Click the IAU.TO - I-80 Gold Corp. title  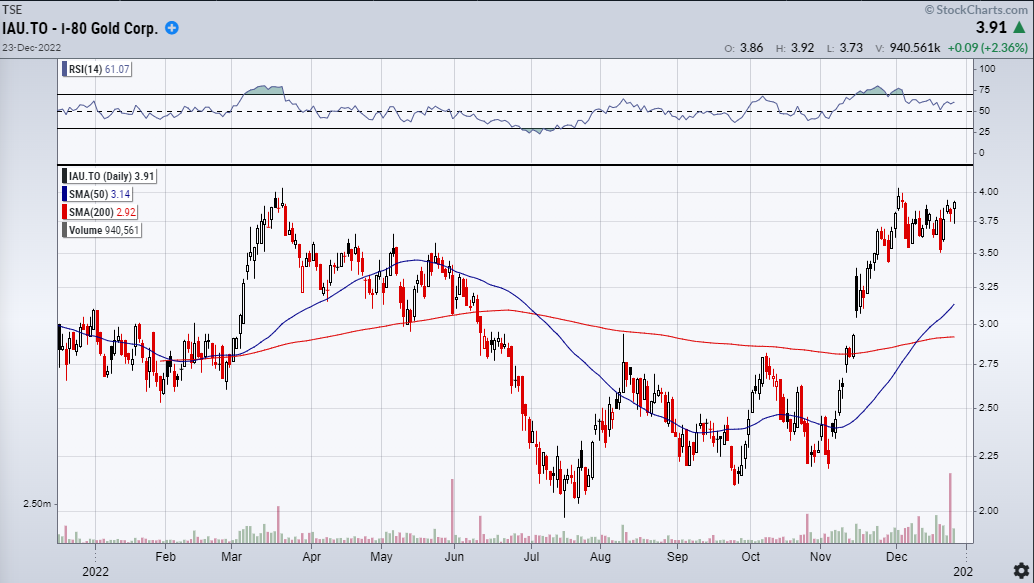(x=80, y=28)
